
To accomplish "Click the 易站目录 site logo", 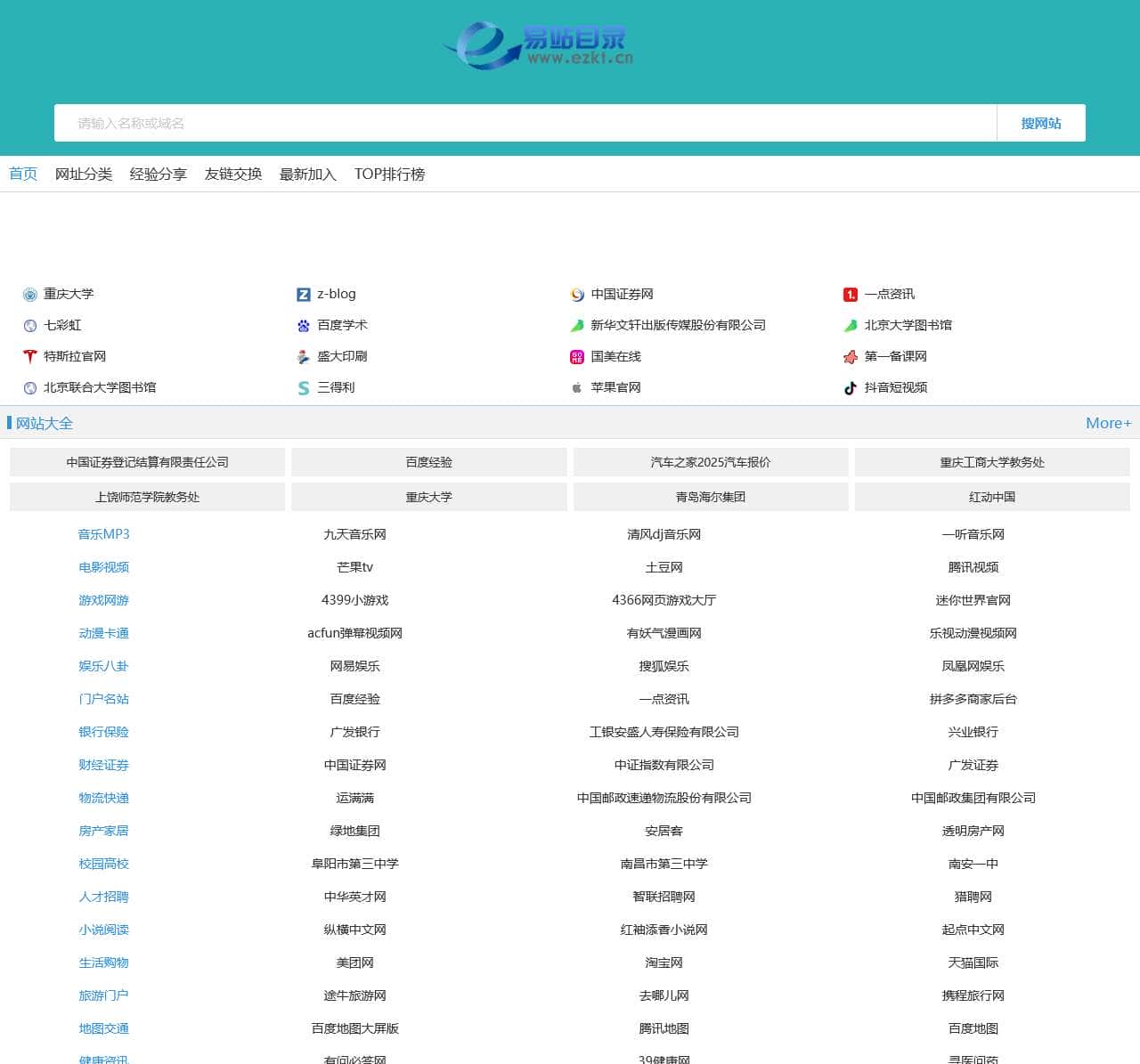I will coord(537,45).
